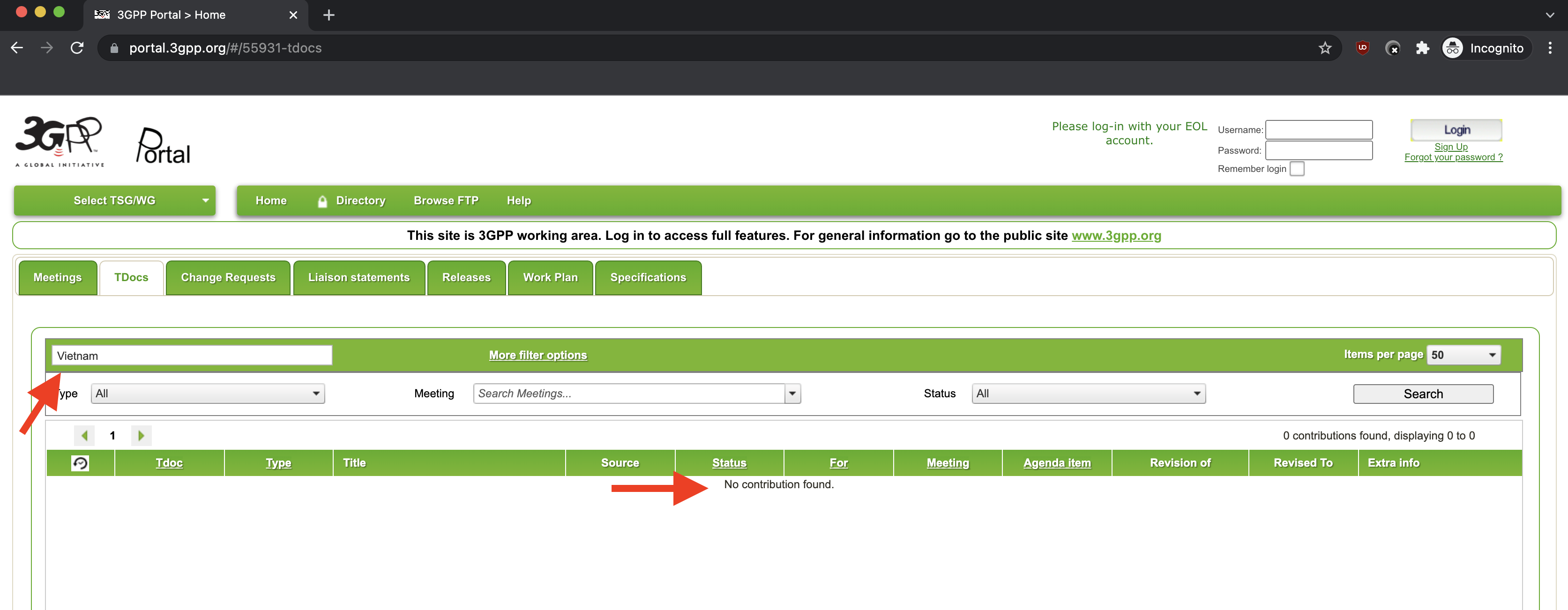The image size is (1568, 610).
Task: Expand the Select TSG/WG dropdown
Action: 114,201
